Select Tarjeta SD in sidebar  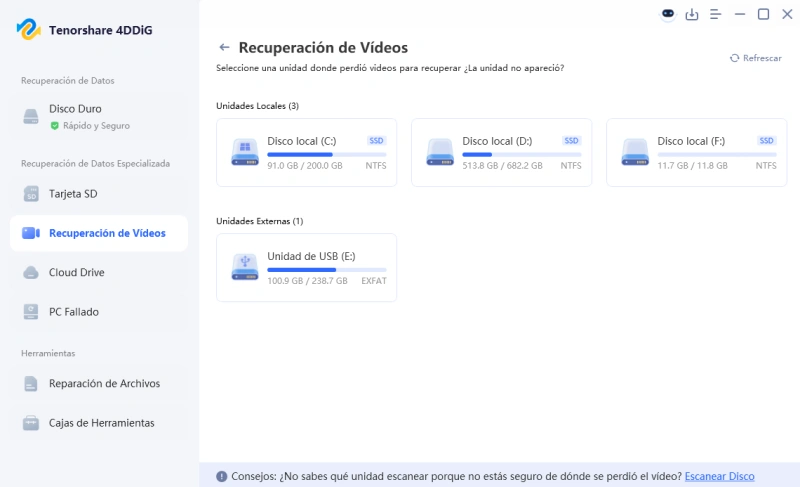coord(99,194)
